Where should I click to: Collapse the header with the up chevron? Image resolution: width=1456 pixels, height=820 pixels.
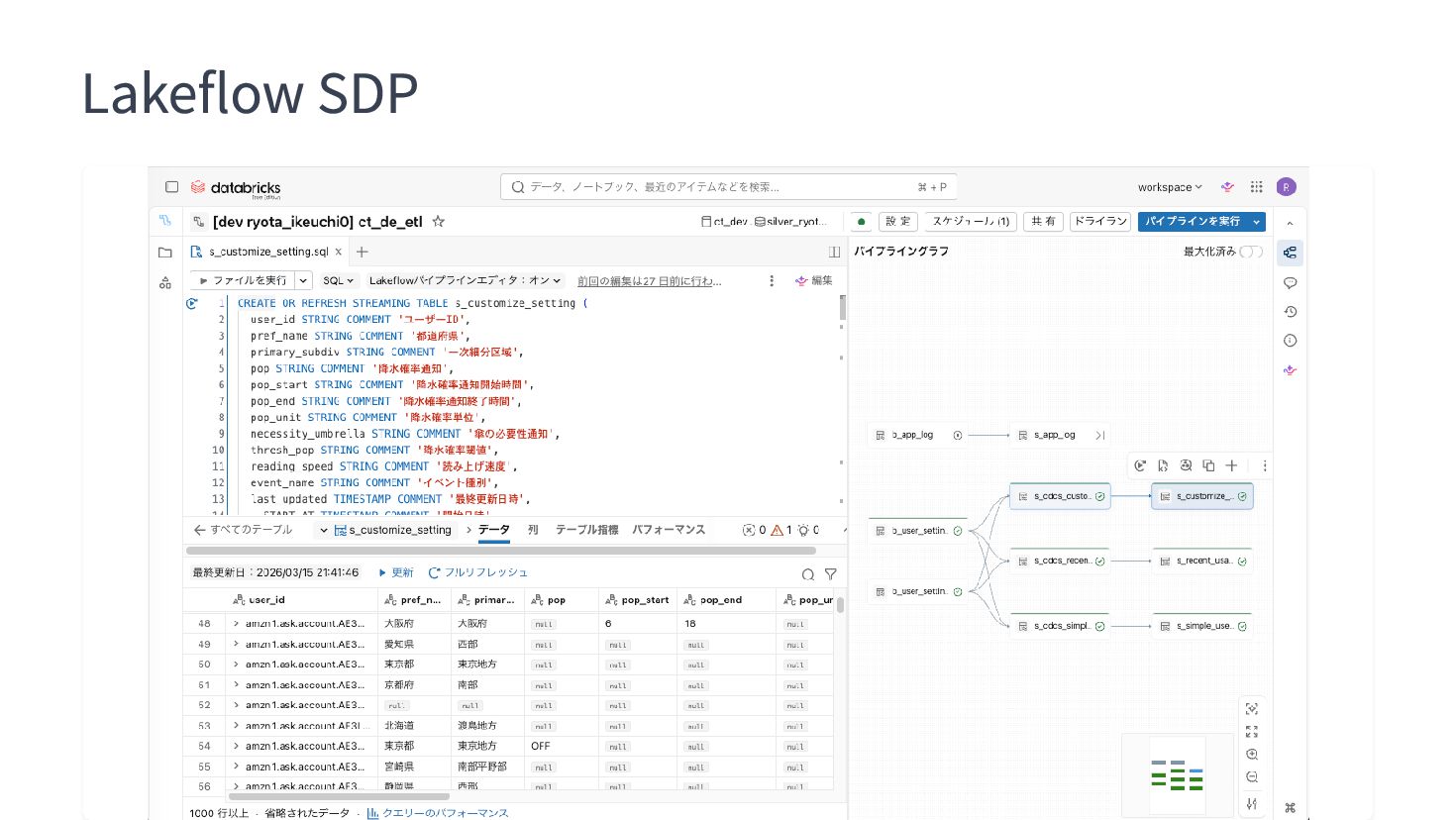1290,224
